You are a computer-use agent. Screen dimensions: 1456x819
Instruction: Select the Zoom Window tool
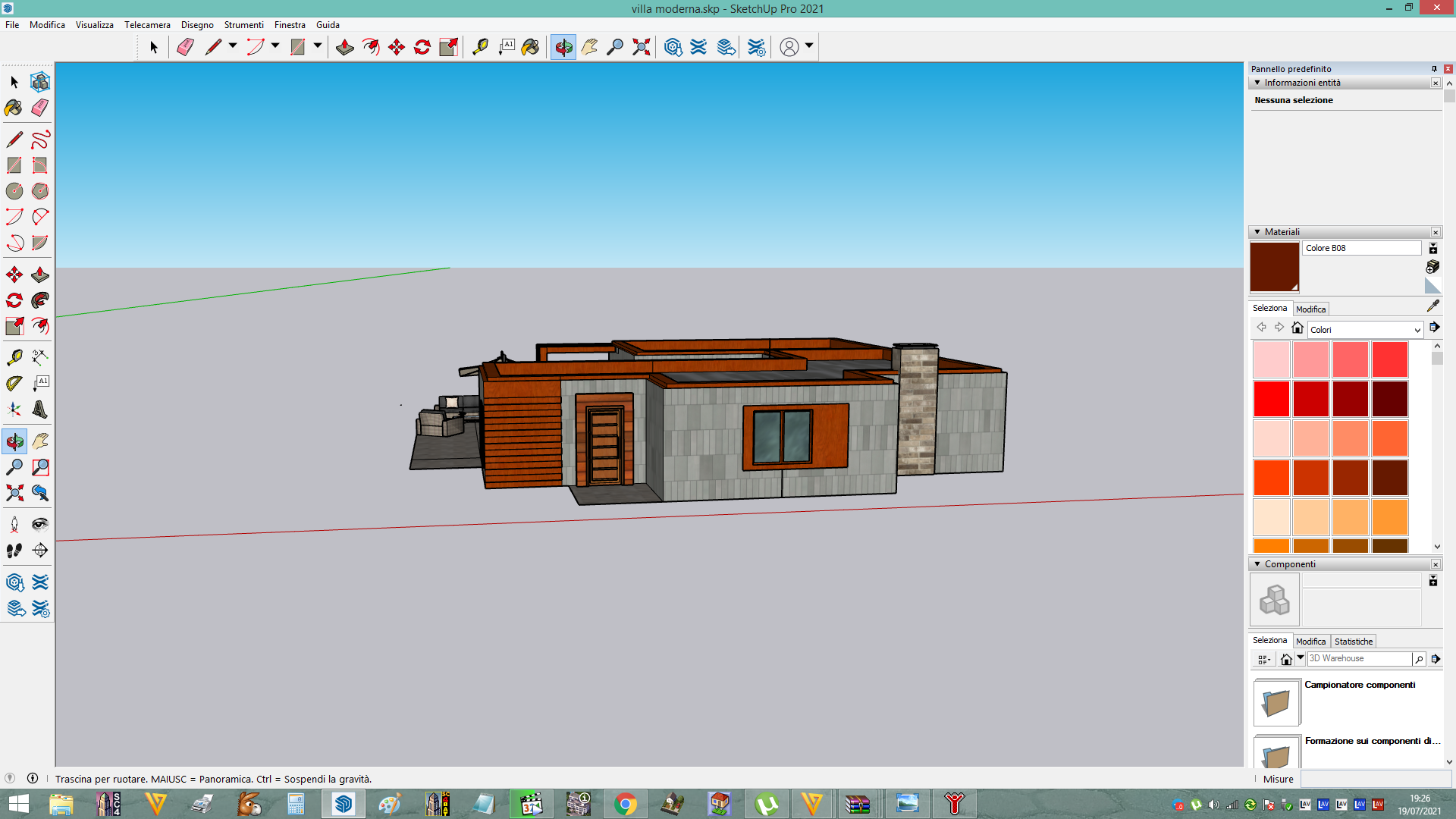pos(40,467)
